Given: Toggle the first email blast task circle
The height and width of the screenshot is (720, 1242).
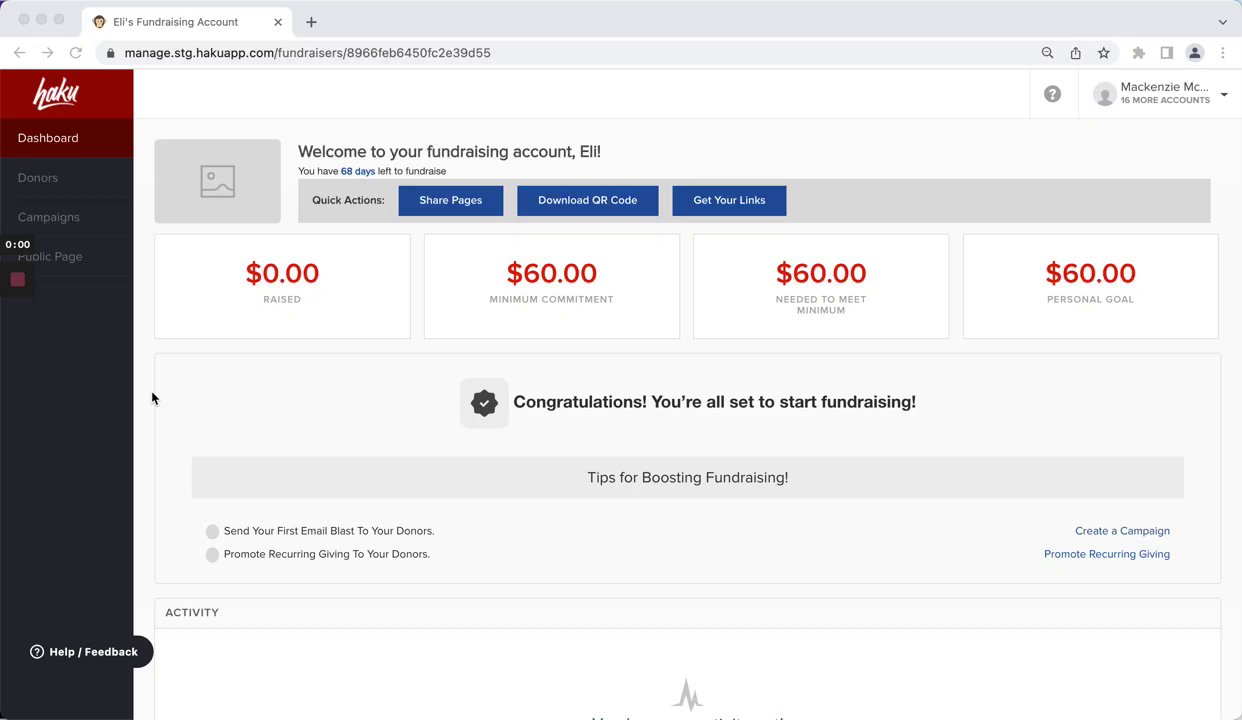Looking at the screenshot, I should click(x=212, y=531).
